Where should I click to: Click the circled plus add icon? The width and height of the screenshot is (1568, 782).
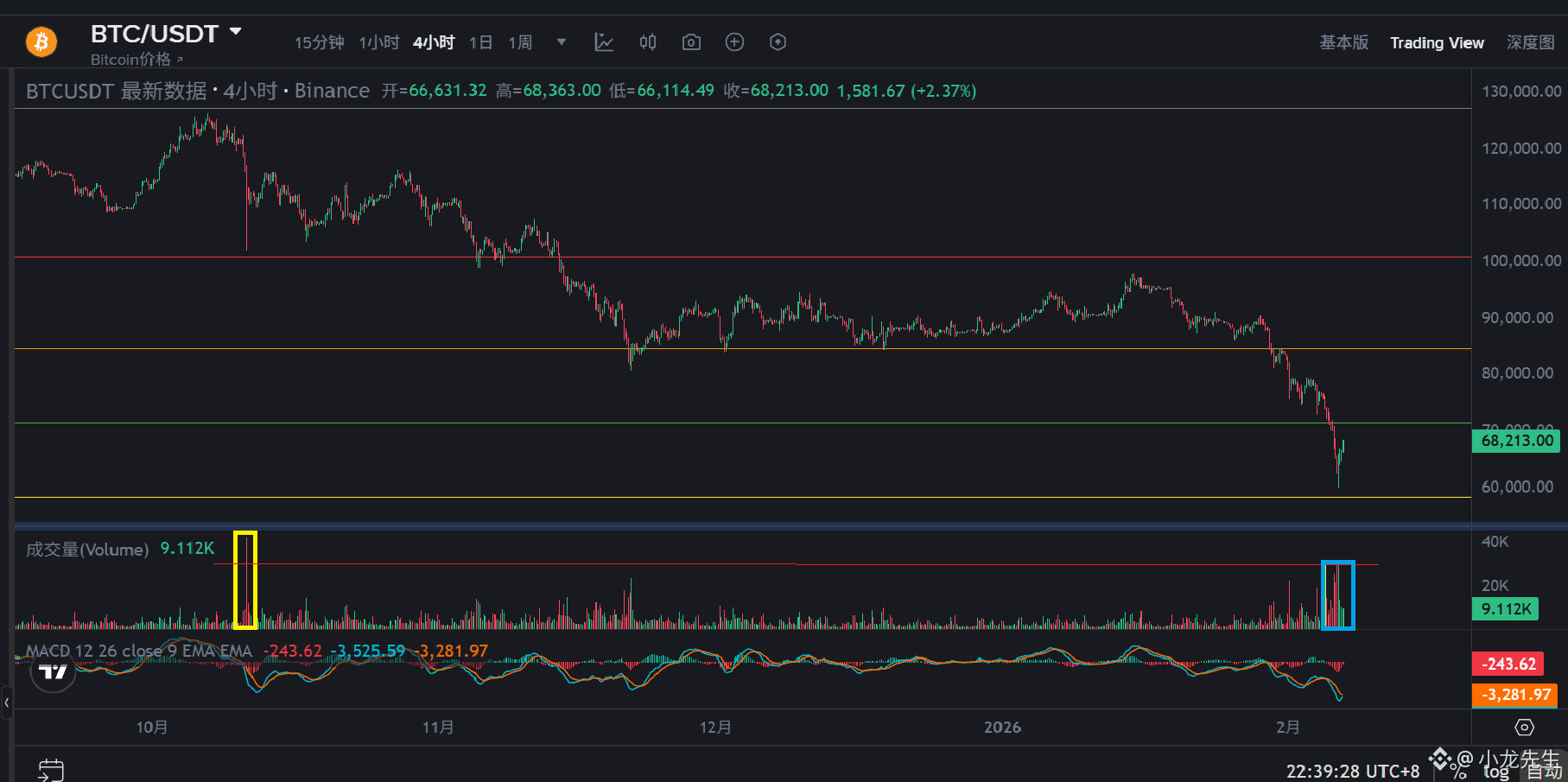point(734,42)
